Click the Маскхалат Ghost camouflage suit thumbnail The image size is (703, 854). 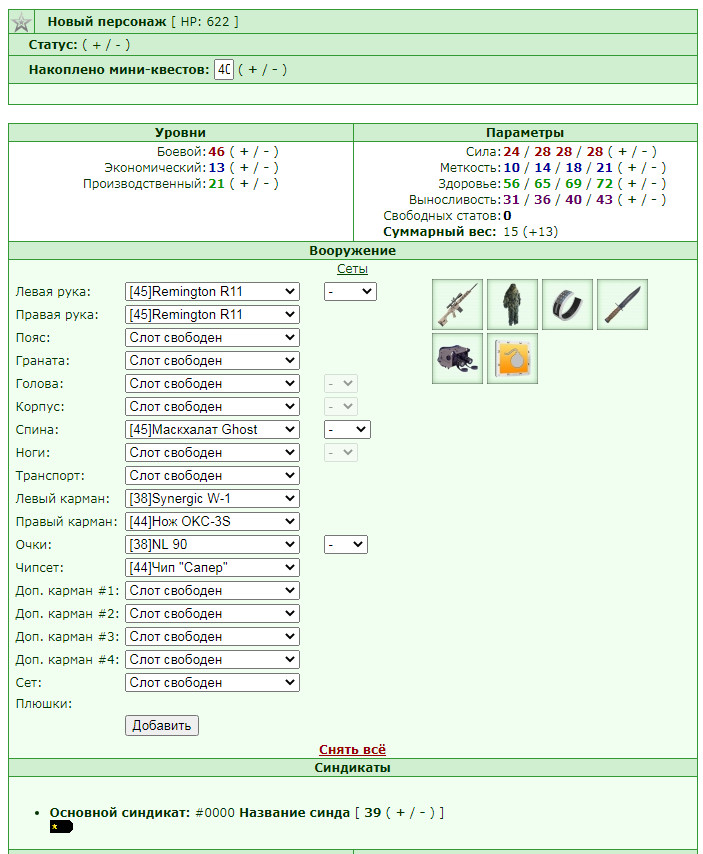coord(512,304)
